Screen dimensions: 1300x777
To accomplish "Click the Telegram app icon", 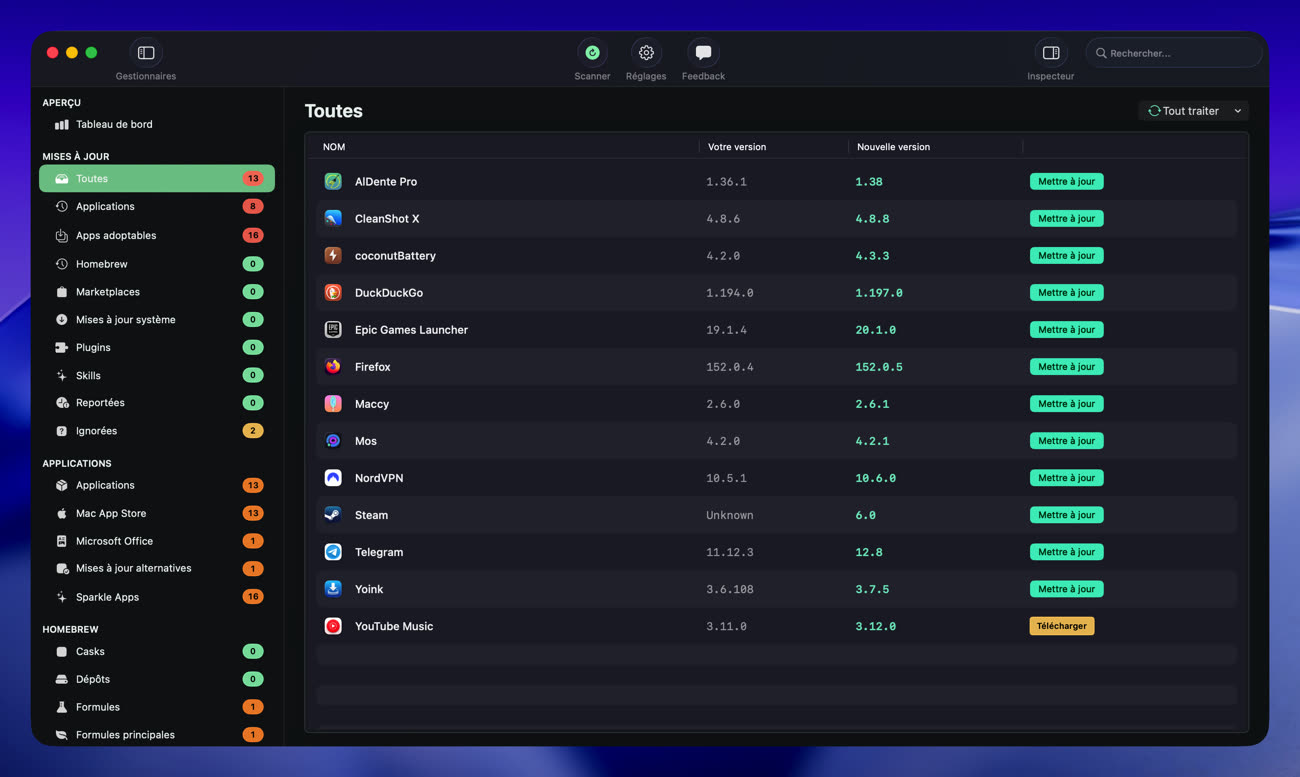I will click(333, 552).
